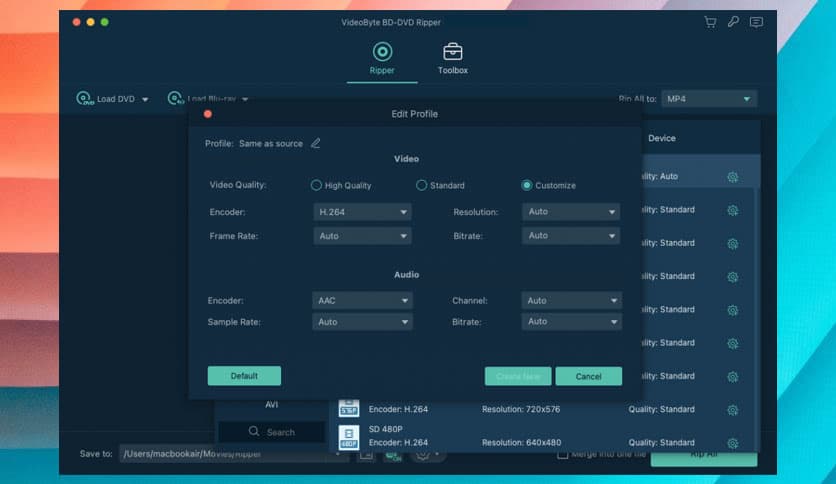Open Sample Rate dropdown
836x484 pixels.
[x=362, y=322]
